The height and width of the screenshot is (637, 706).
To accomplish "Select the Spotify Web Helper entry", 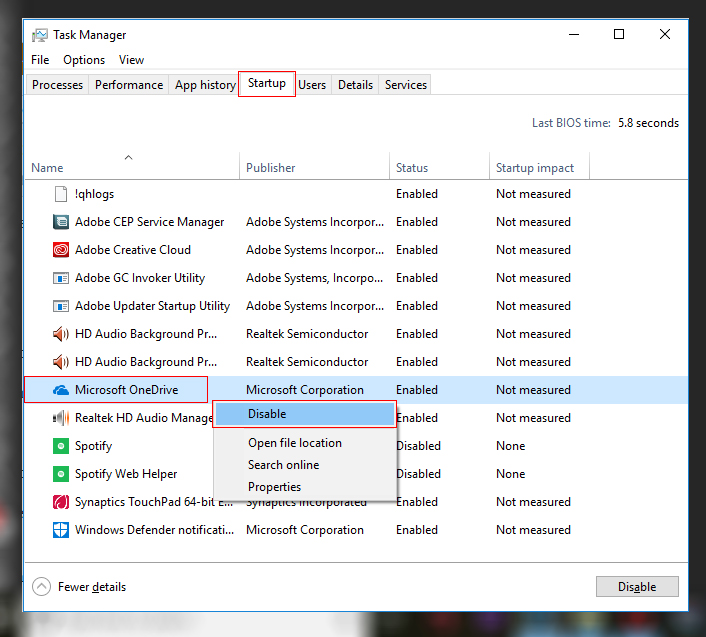I will pyautogui.click(x=126, y=474).
